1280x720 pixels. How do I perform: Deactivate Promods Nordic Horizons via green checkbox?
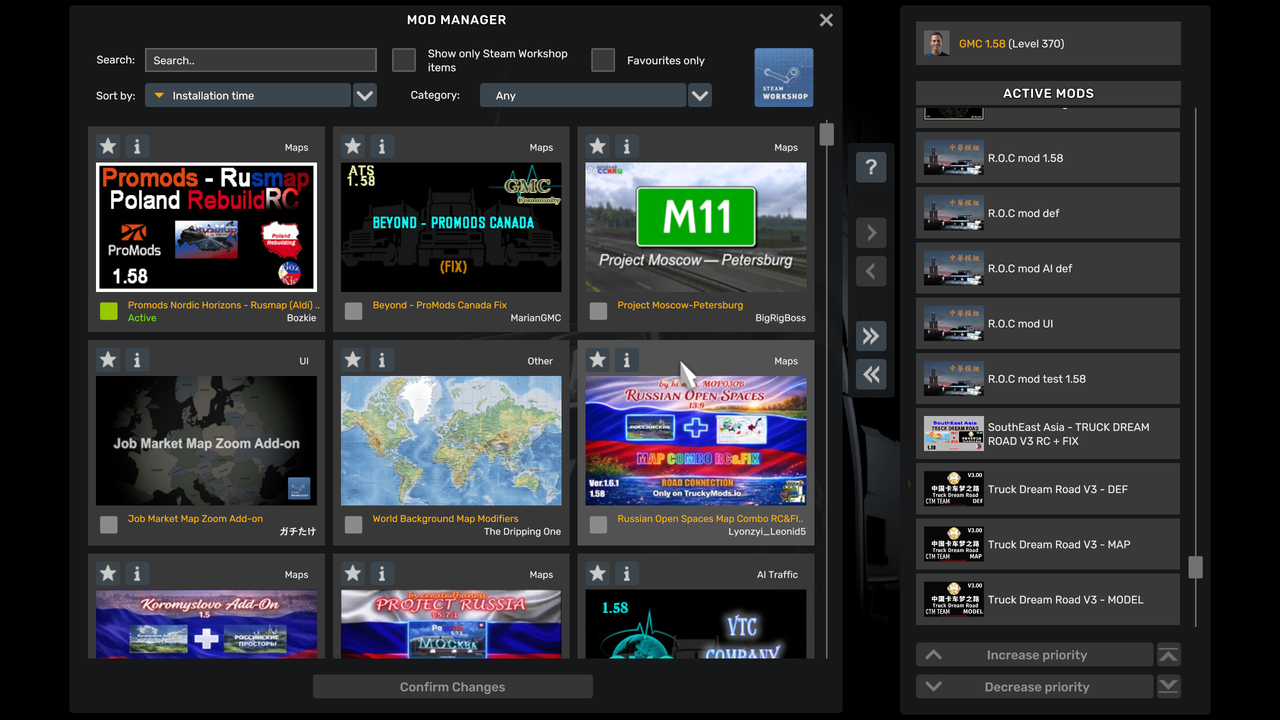click(109, 311)
